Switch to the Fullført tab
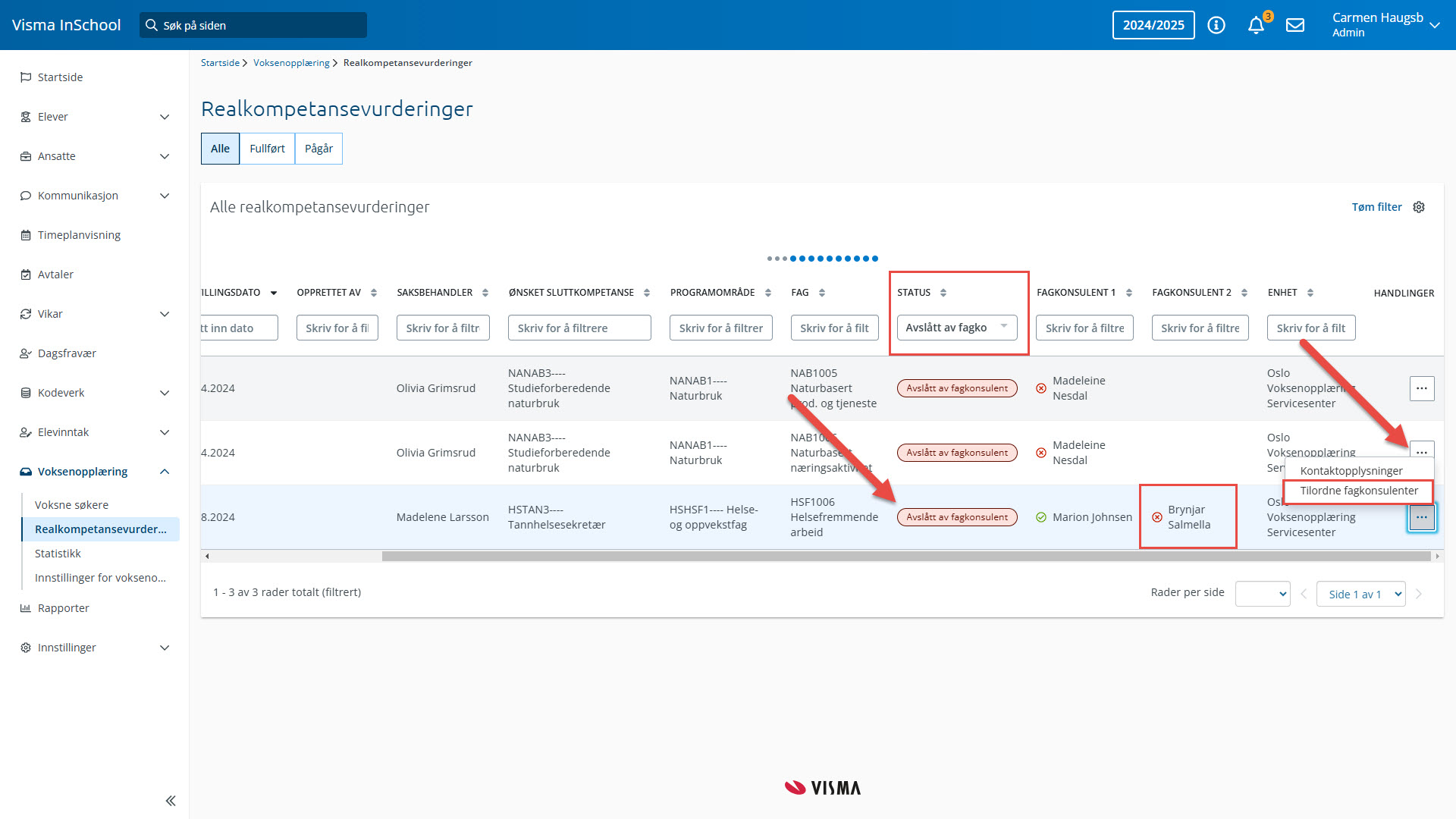The image size is (1456, 819). click(x=268, y=149)
